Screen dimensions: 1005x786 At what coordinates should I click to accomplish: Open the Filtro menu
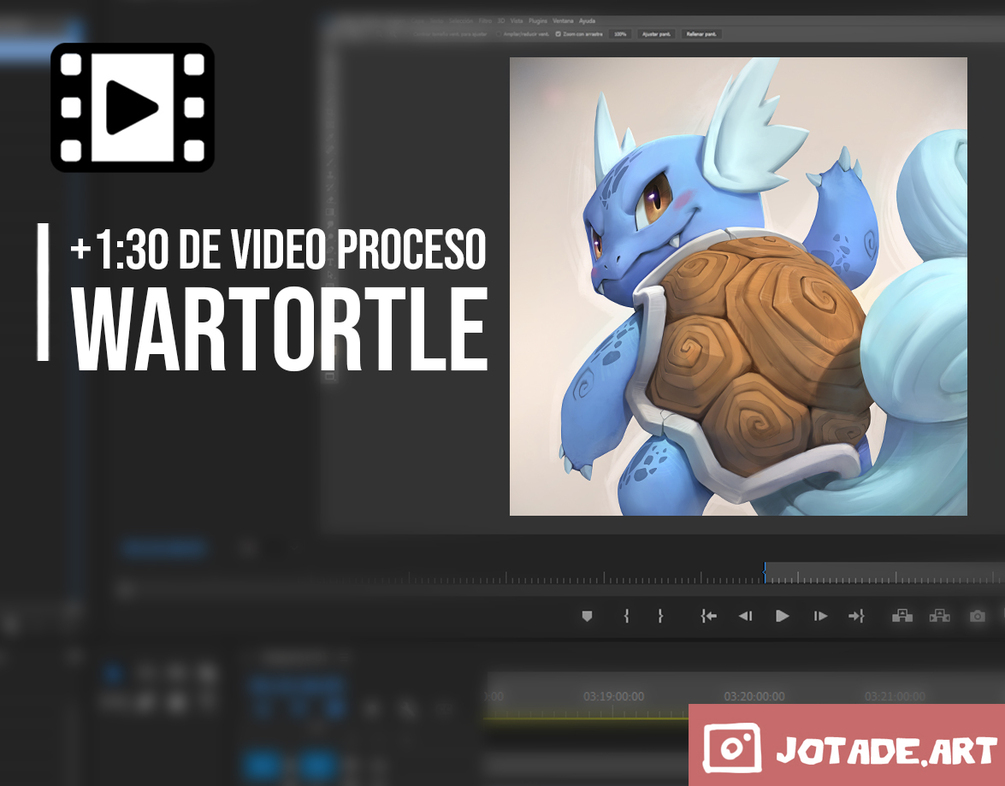pyautogui.click(x=485, y=21)
